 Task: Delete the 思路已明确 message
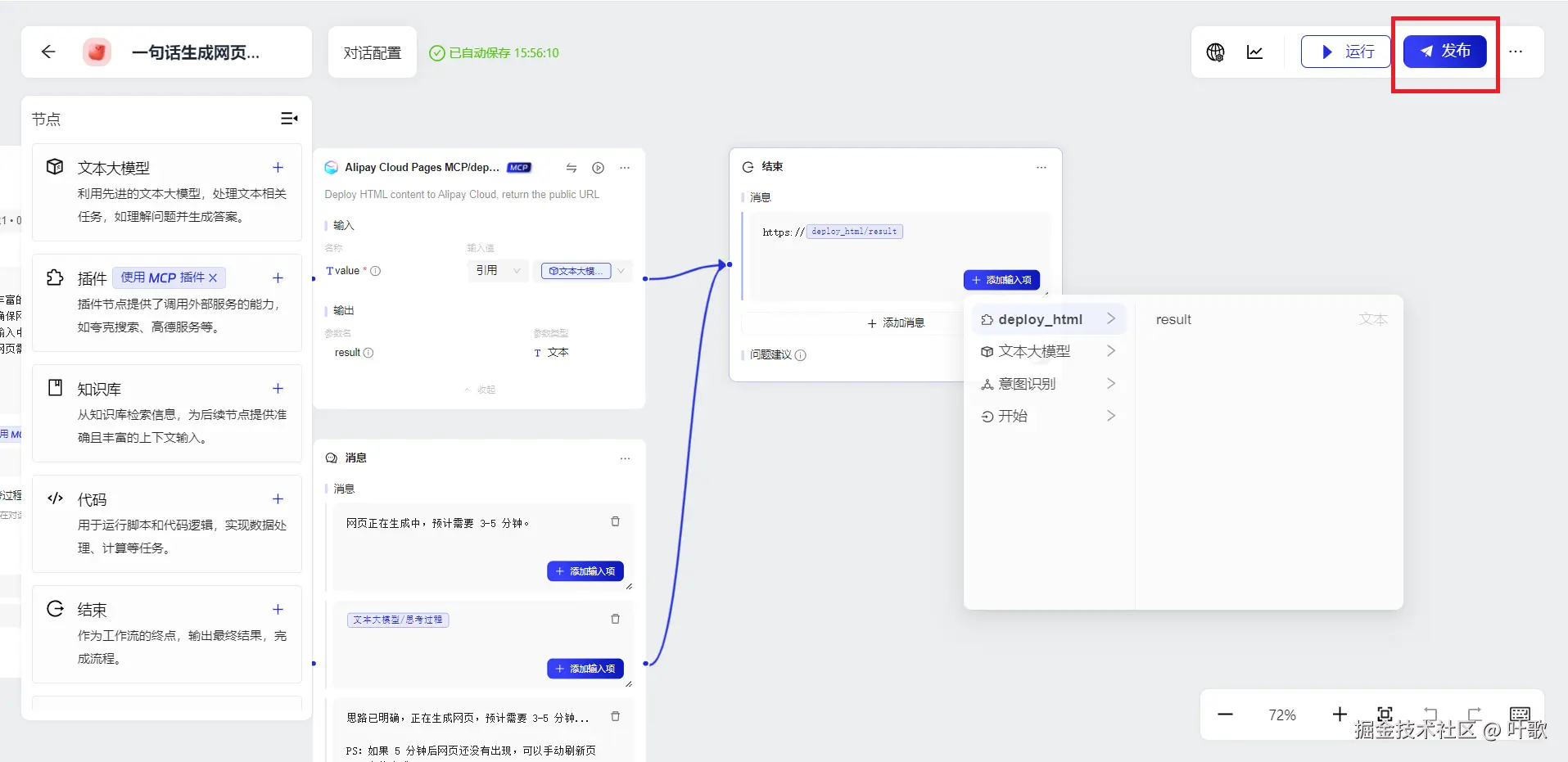pyautogui.click(x=616, y=716)
